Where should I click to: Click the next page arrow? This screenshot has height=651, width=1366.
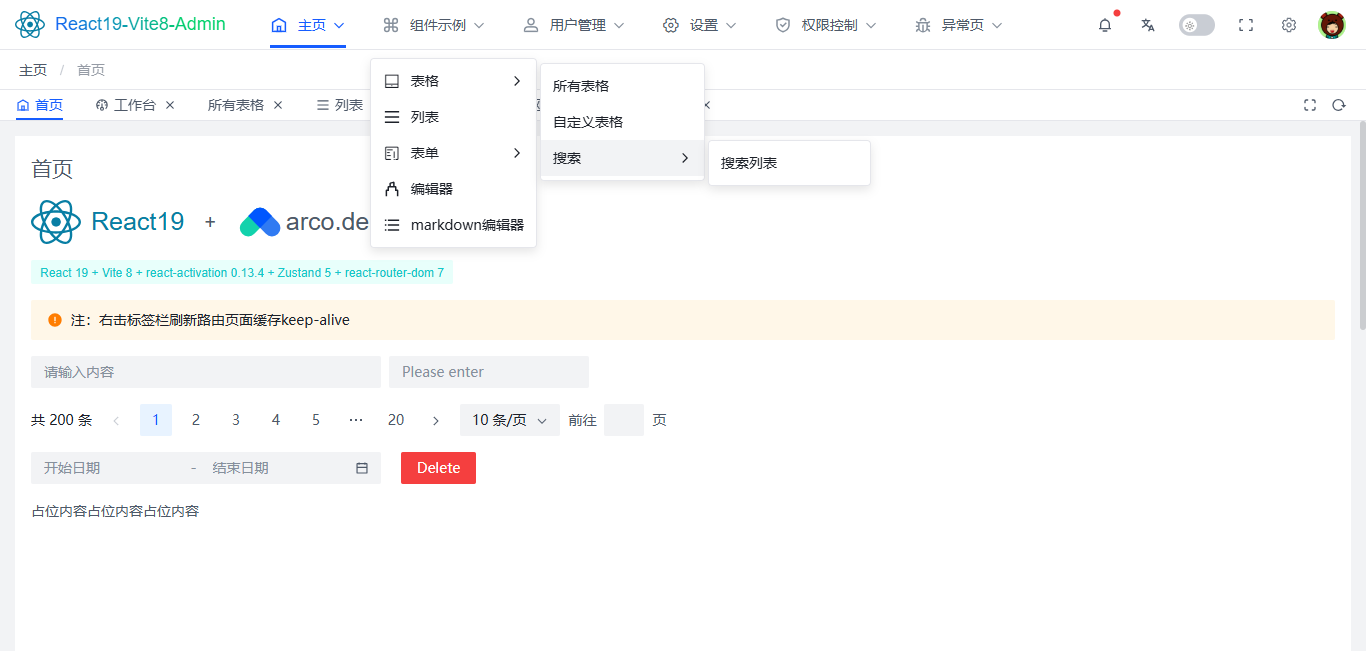(436, 420)
